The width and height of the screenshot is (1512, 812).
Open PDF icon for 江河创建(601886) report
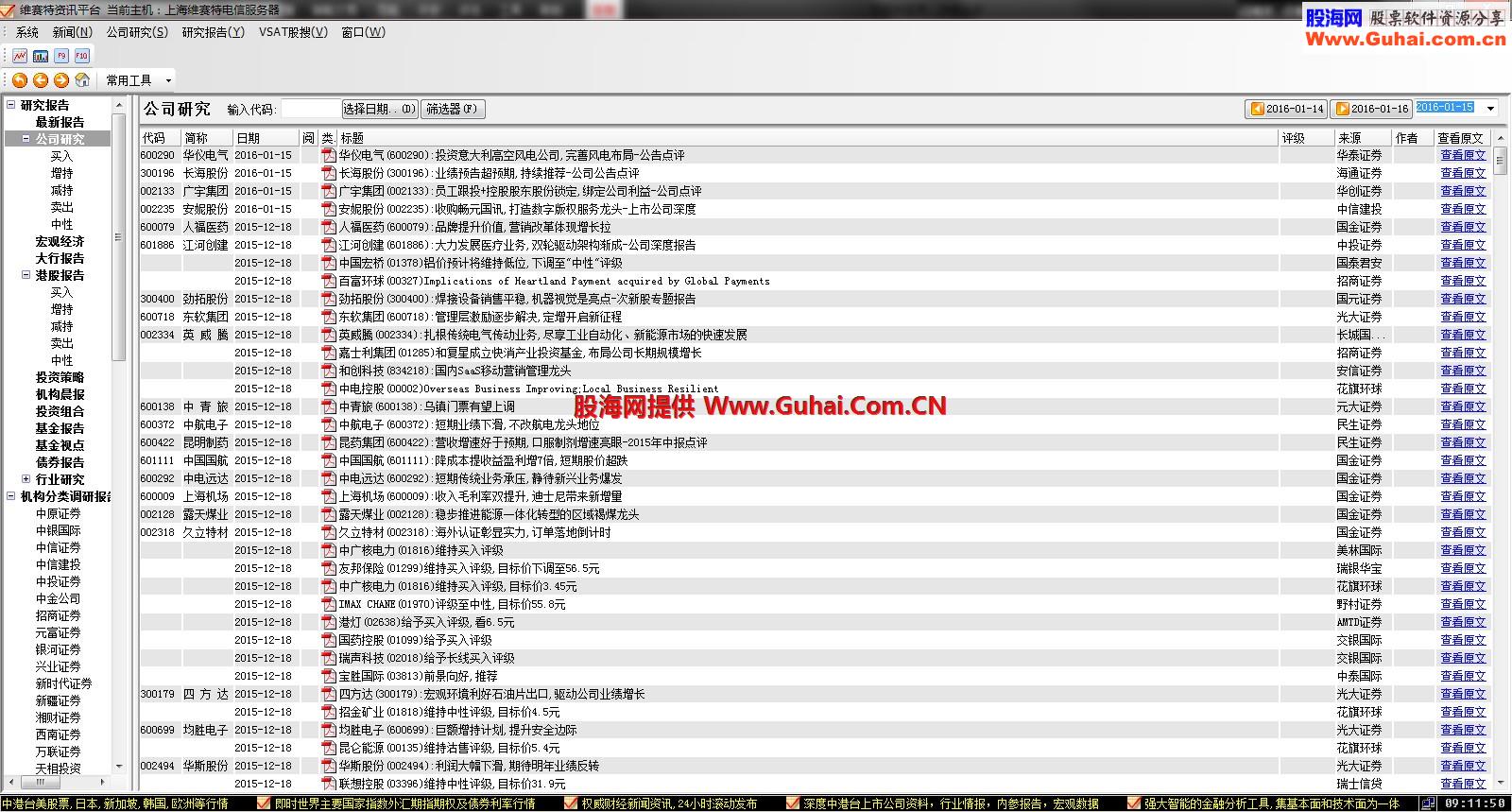(329, 245)
